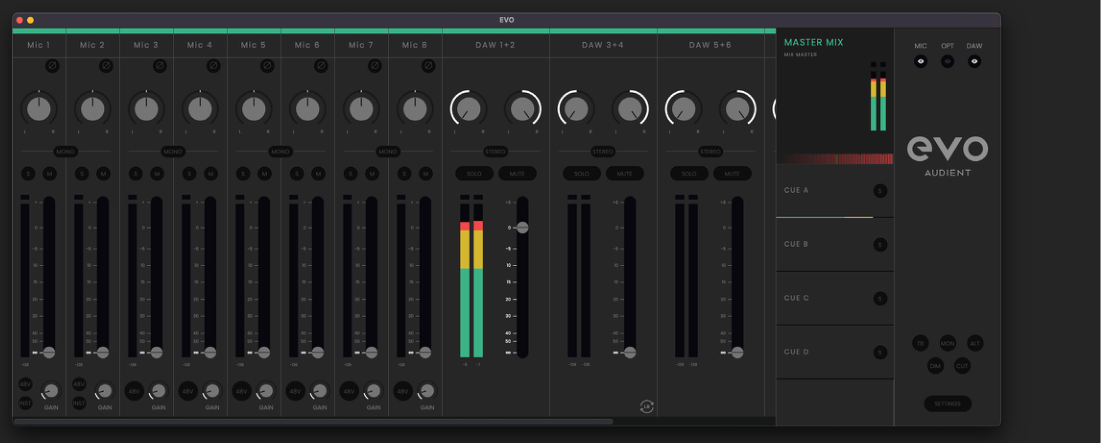Click the MON mono button
The height and width of the screenshot is (443, 1101).
coord(948,343)
